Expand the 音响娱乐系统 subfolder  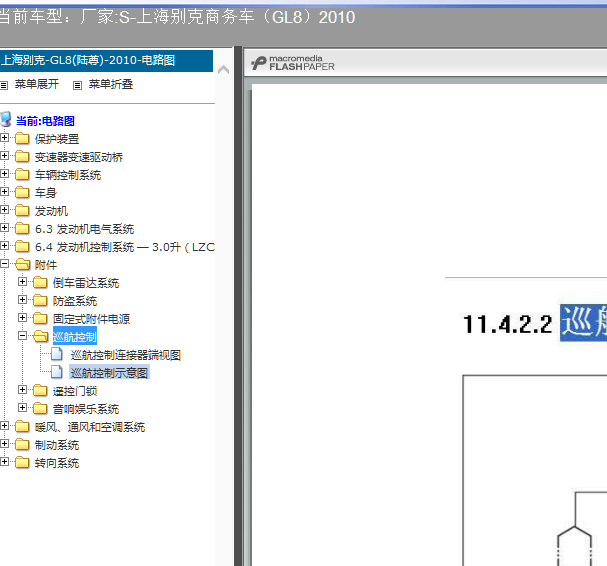pyautogui.click(x=22, y=408)
